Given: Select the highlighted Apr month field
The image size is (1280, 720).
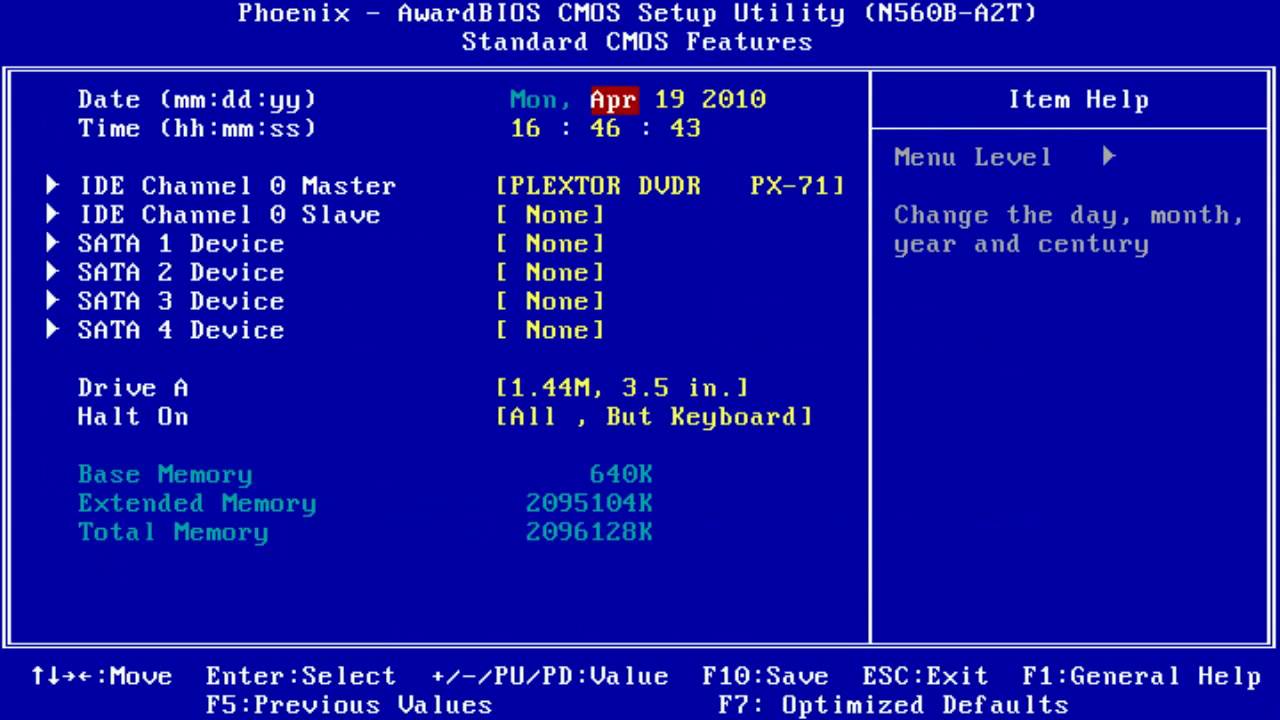Looking at the screenshot, I should coord(613,99).
